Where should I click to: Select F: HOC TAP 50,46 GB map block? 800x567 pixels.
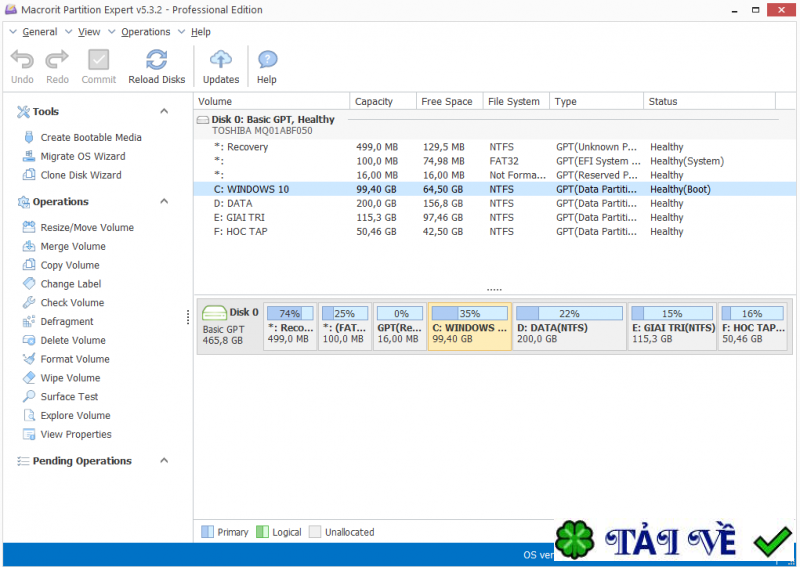[753, 327]
